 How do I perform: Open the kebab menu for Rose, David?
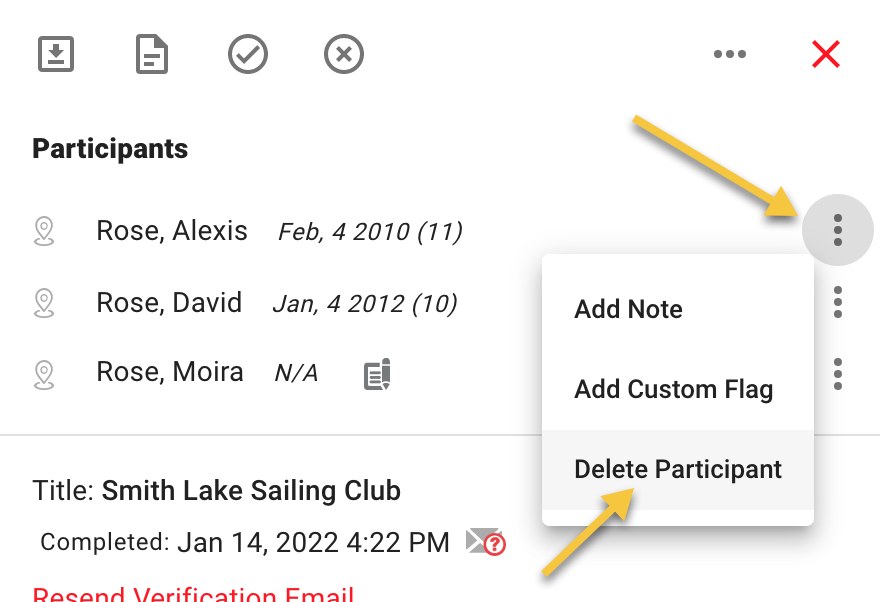(837, 302)
